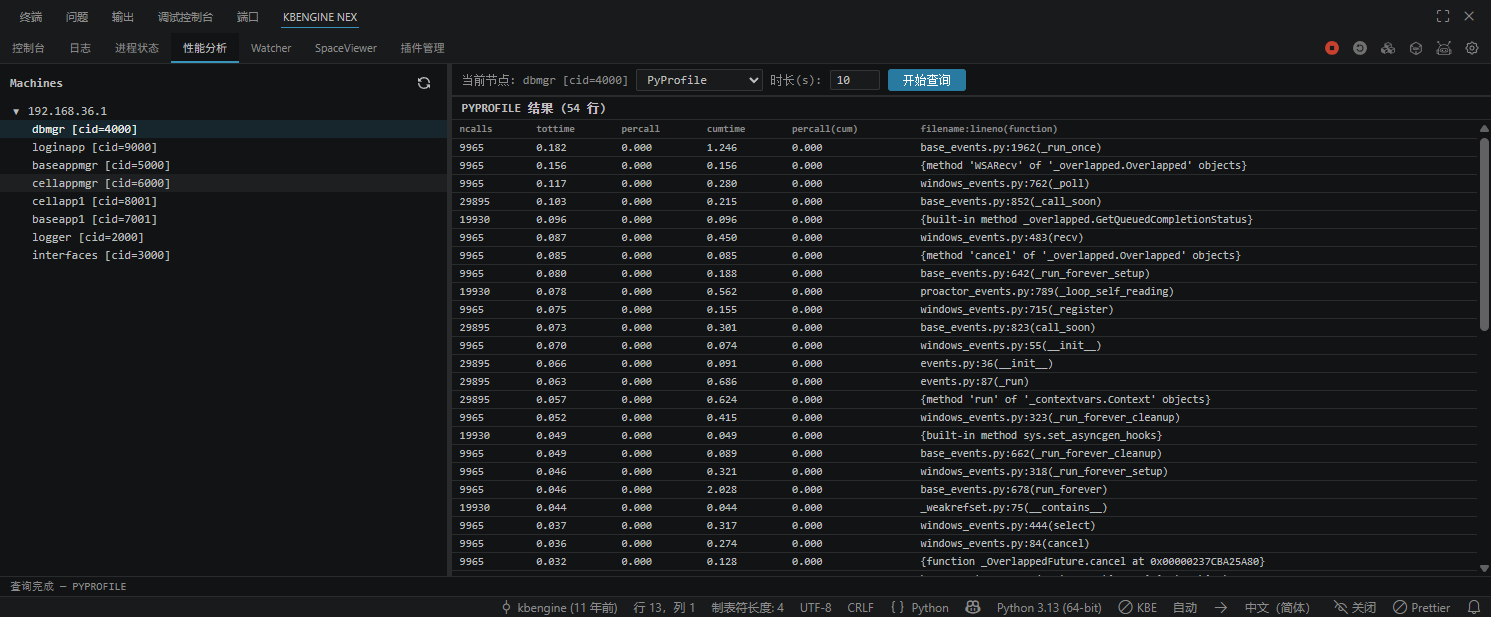This screenshot has width=1491, height=617.
Task: Click the 行 13, 列 1 cursor position
Action: [665, 607]
